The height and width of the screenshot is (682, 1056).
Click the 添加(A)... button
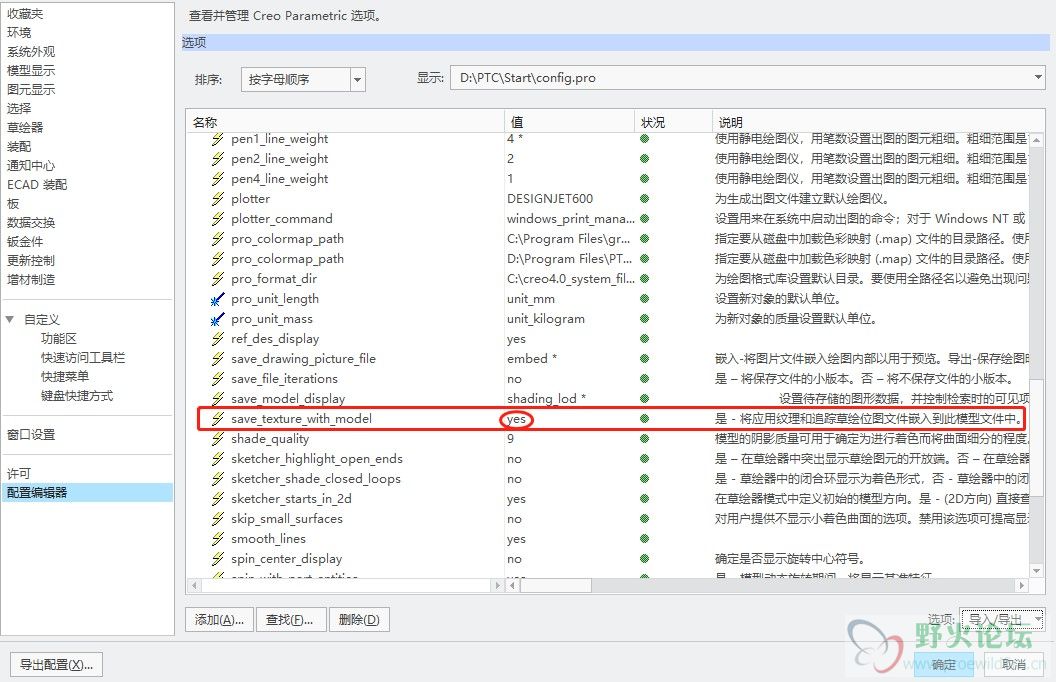point(219,619)
